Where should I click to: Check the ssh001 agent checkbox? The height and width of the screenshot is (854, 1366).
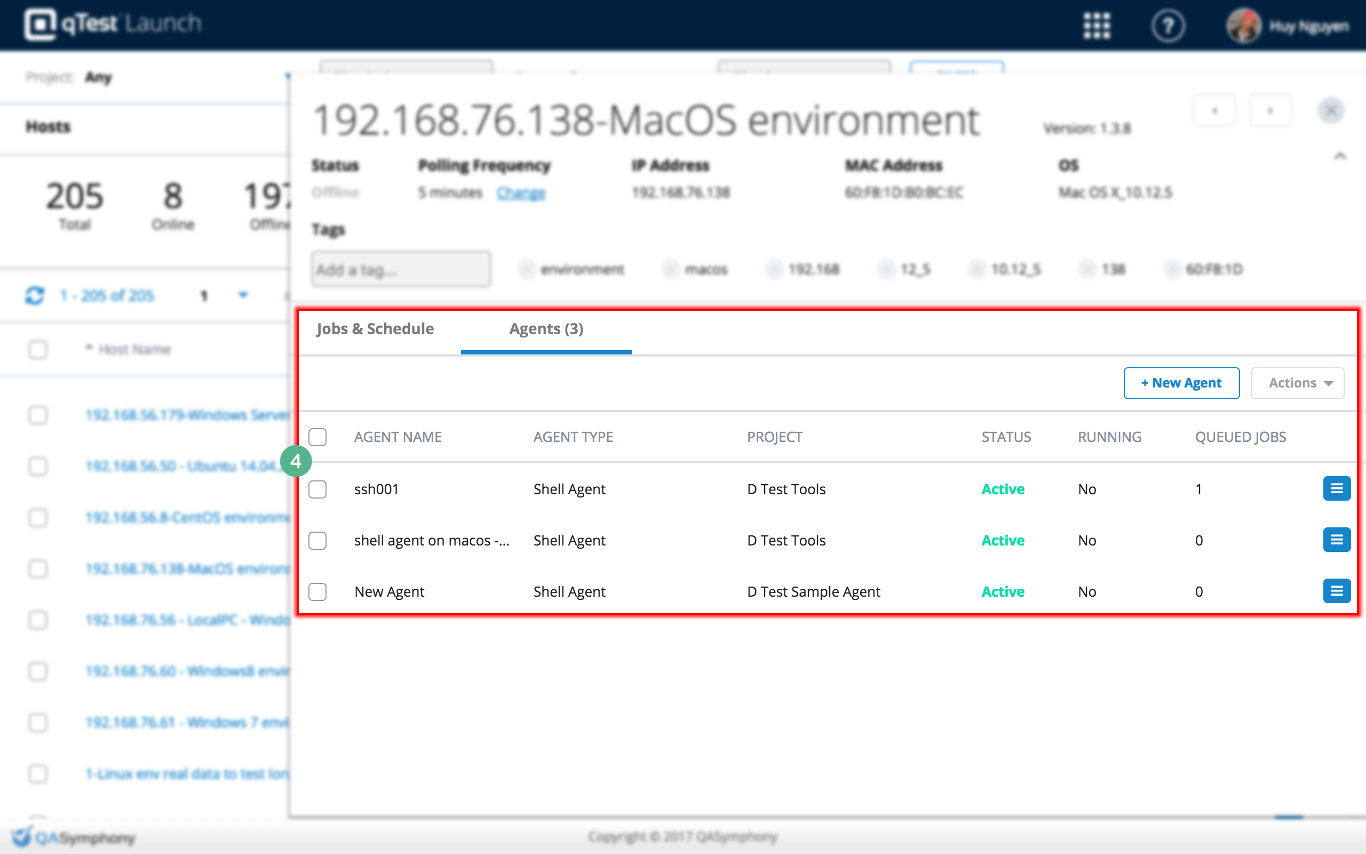point(317,489)
